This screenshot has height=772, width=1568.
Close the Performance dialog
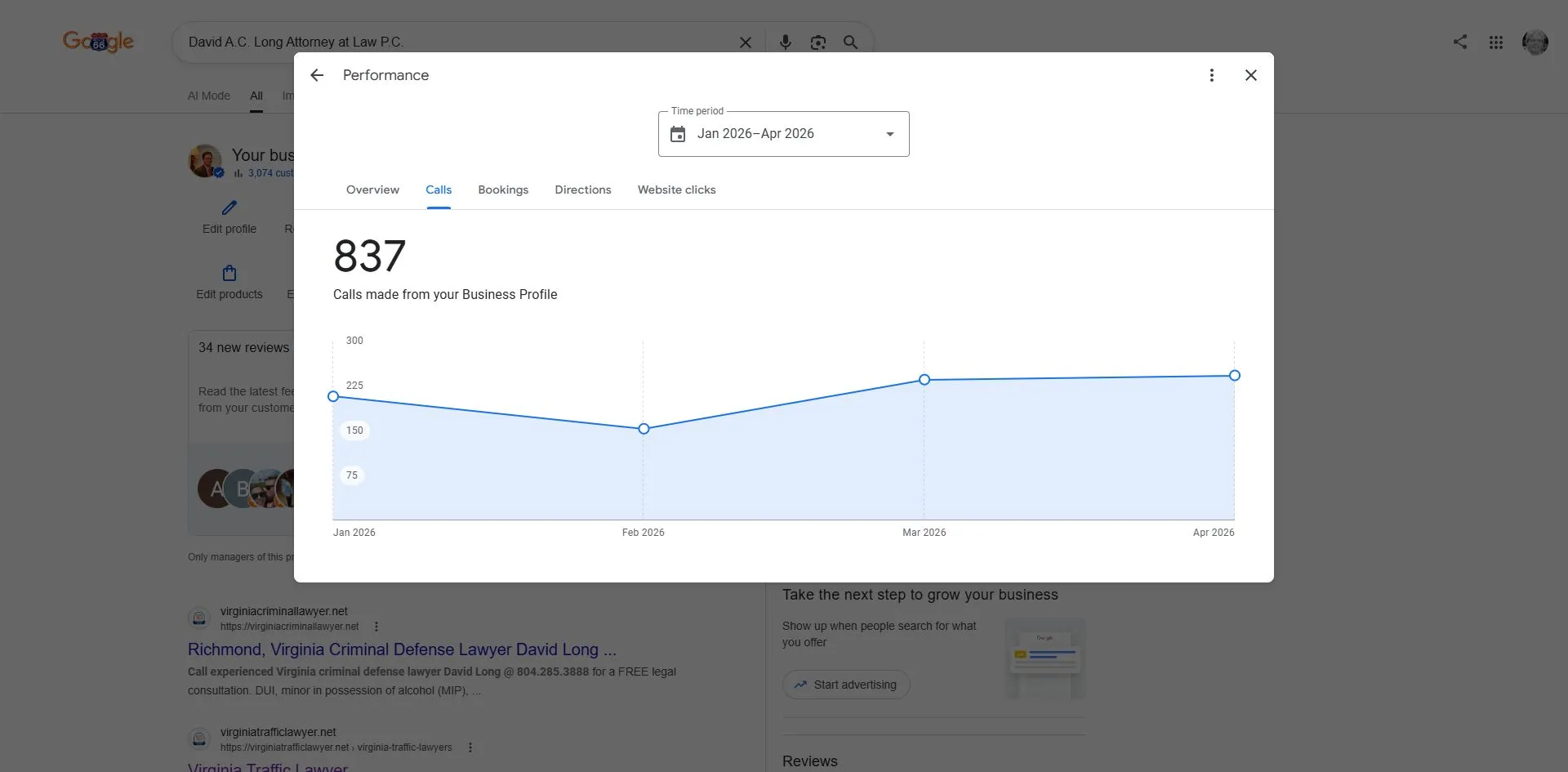click(1251, 75)
